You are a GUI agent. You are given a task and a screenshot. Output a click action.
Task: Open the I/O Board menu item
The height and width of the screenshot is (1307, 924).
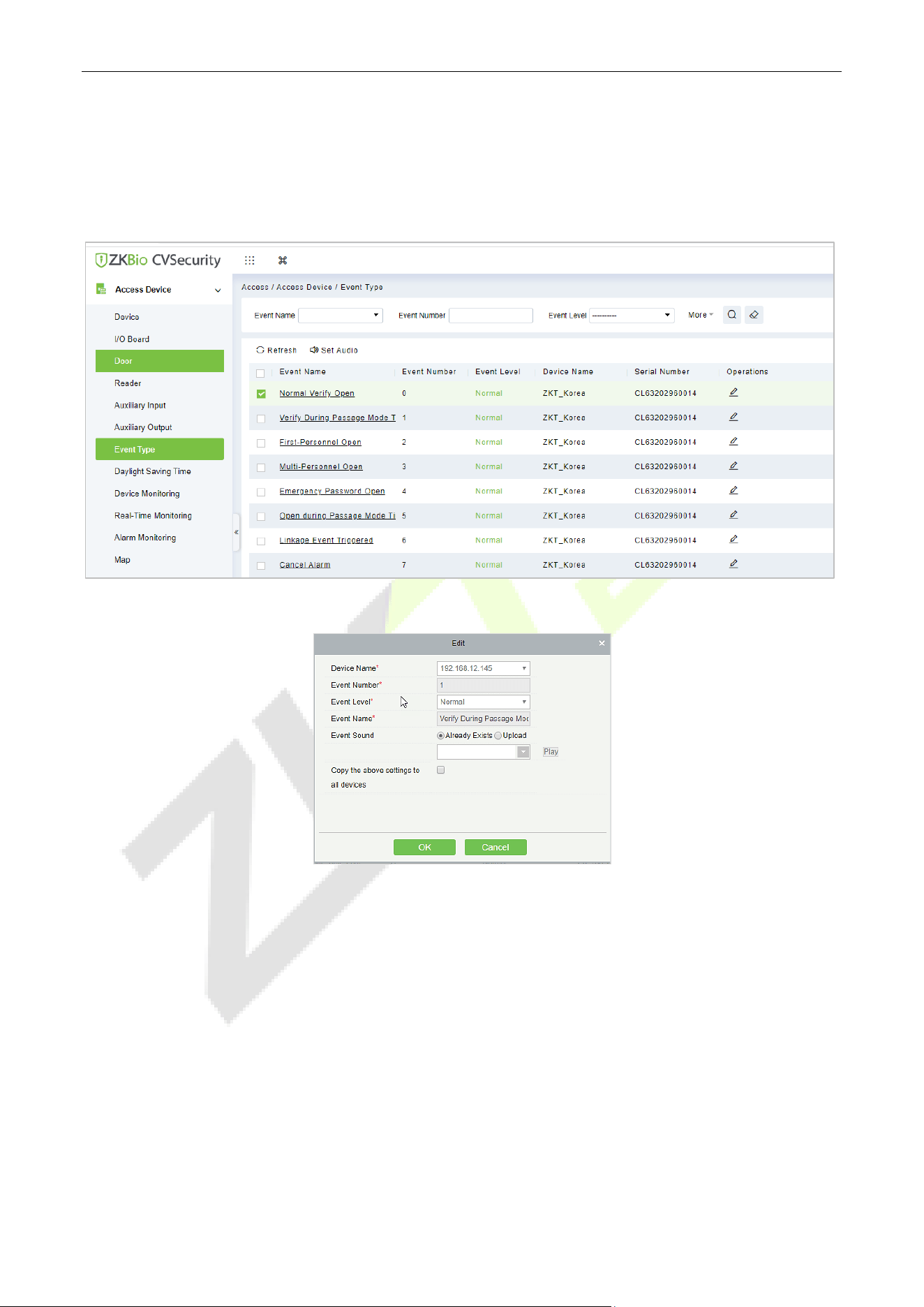click(132, 339)
